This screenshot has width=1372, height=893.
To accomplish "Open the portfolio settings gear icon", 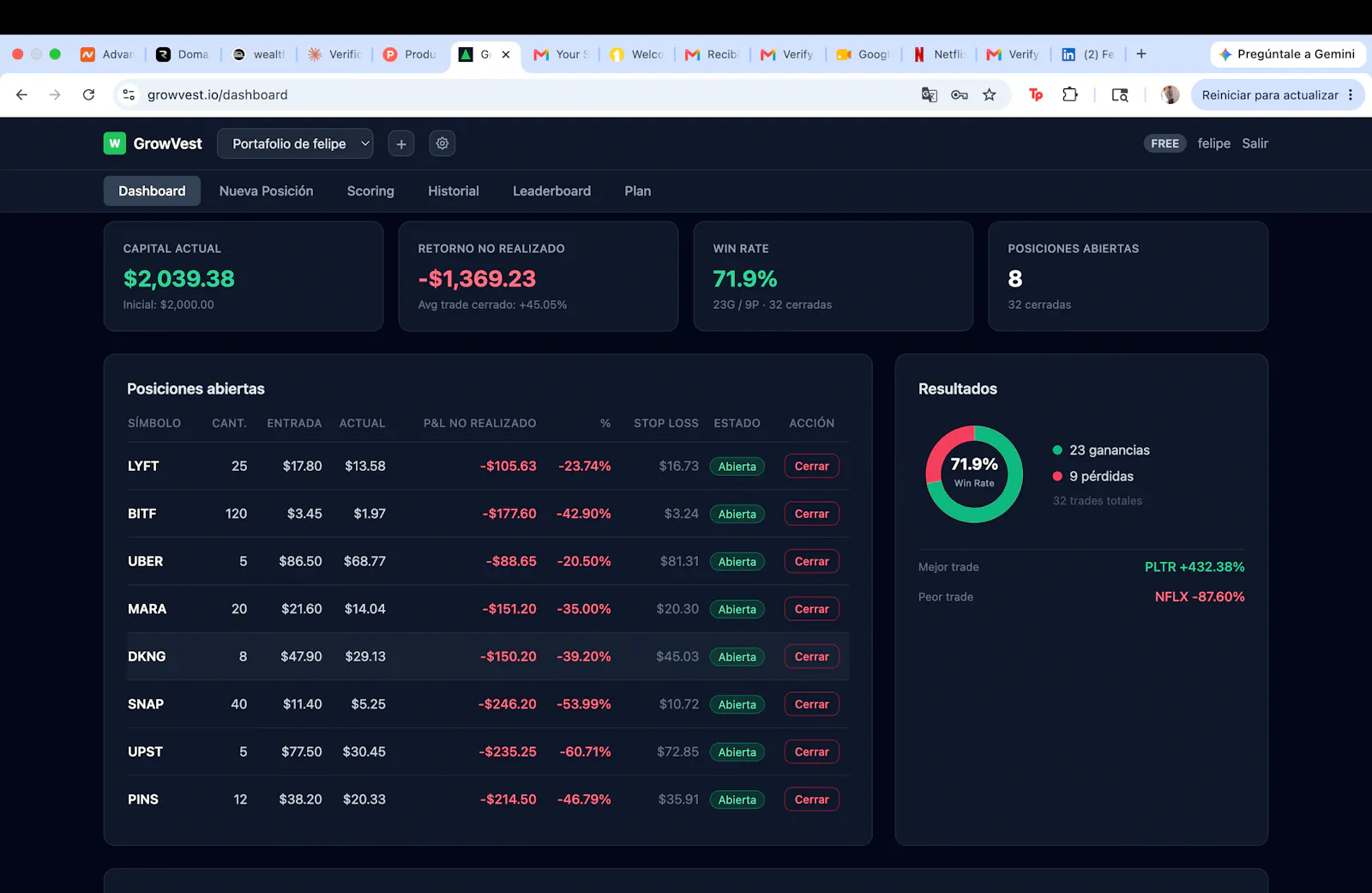I will 442,143.
